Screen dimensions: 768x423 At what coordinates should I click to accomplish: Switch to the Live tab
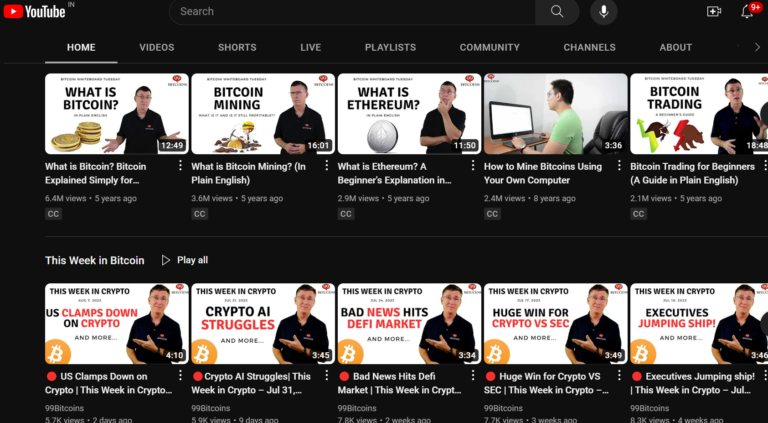click(311, 47)
